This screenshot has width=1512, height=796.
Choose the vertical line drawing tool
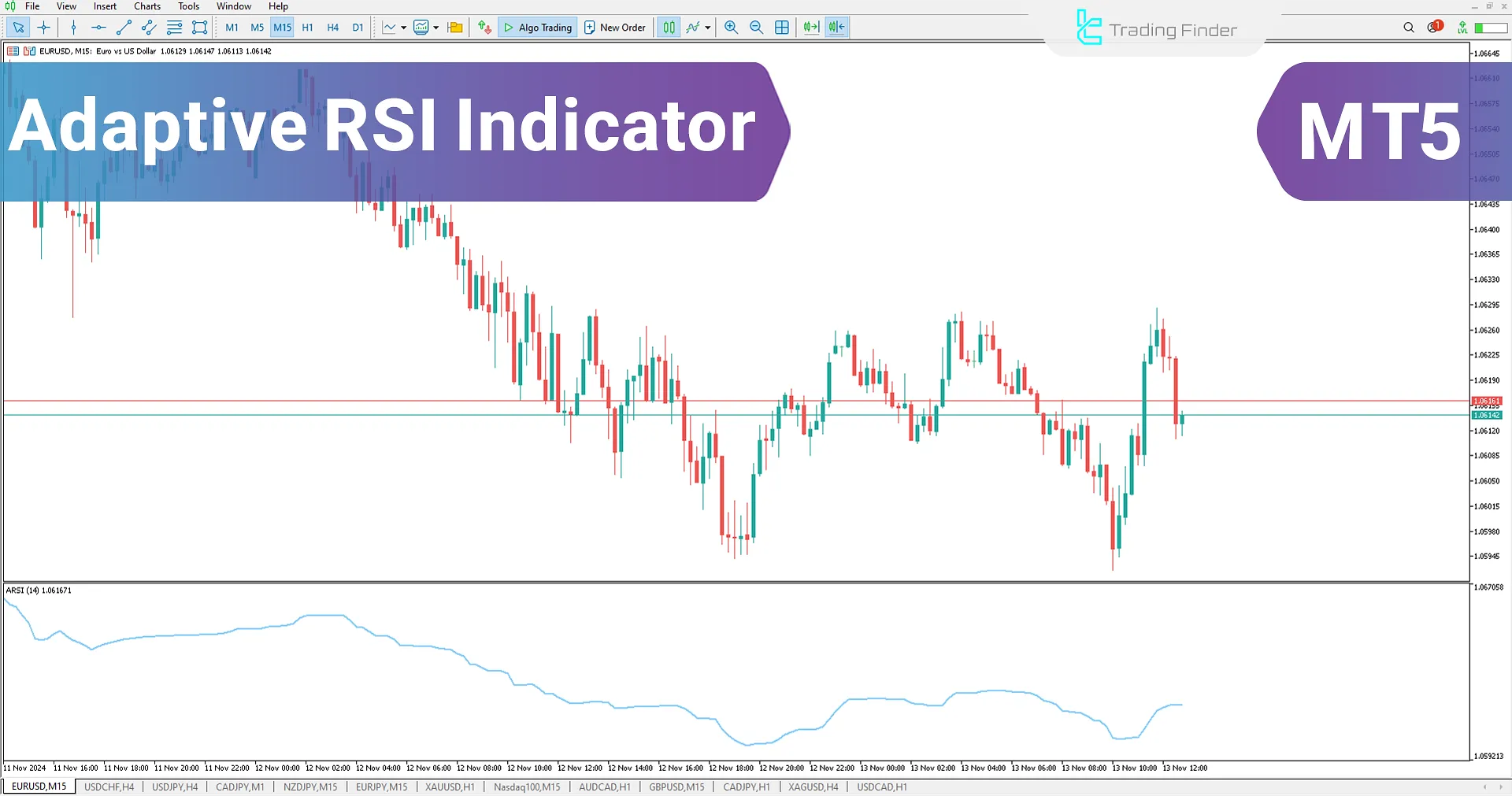coord(73,28)
